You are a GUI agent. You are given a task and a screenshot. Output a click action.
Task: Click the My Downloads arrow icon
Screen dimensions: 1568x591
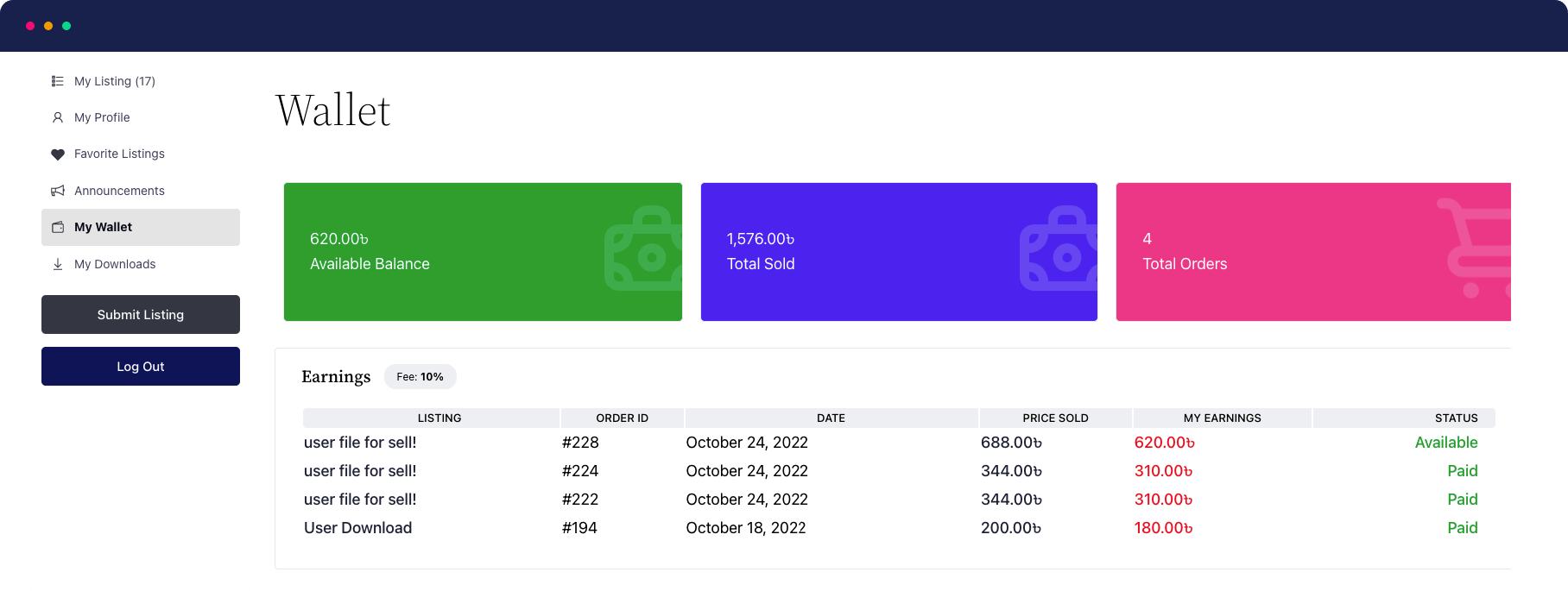[x=58, y=264]
